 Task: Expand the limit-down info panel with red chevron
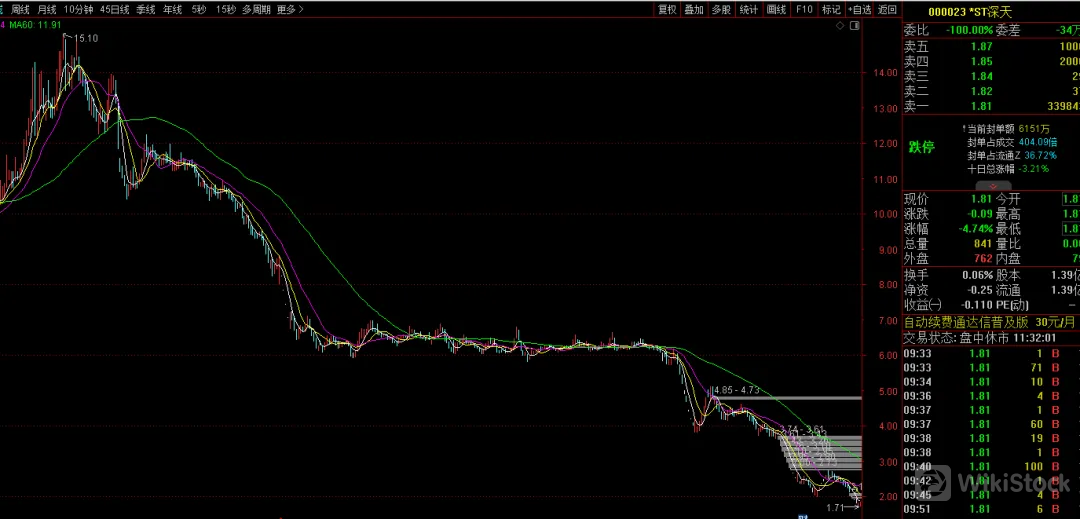[993, 185]
